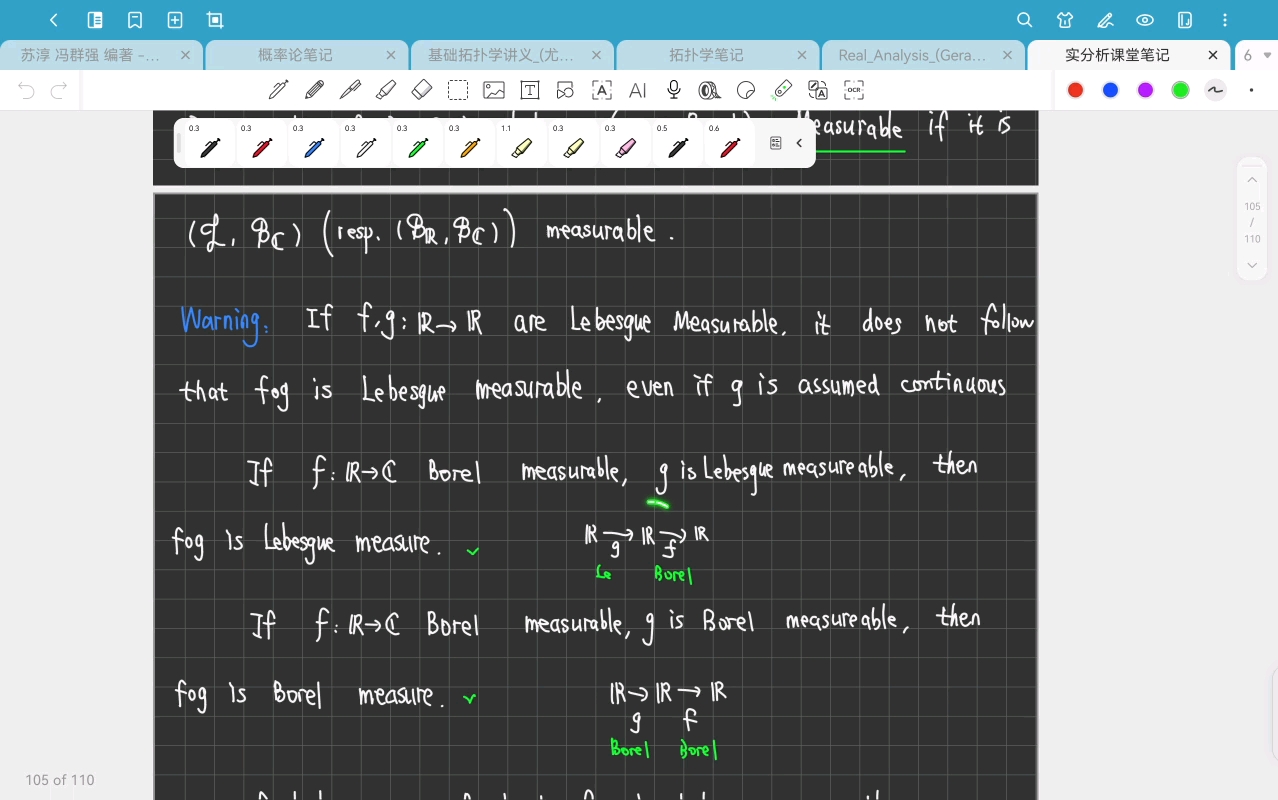Open the stroke thickness dot setting
1278x800 pixels.
1251,90
